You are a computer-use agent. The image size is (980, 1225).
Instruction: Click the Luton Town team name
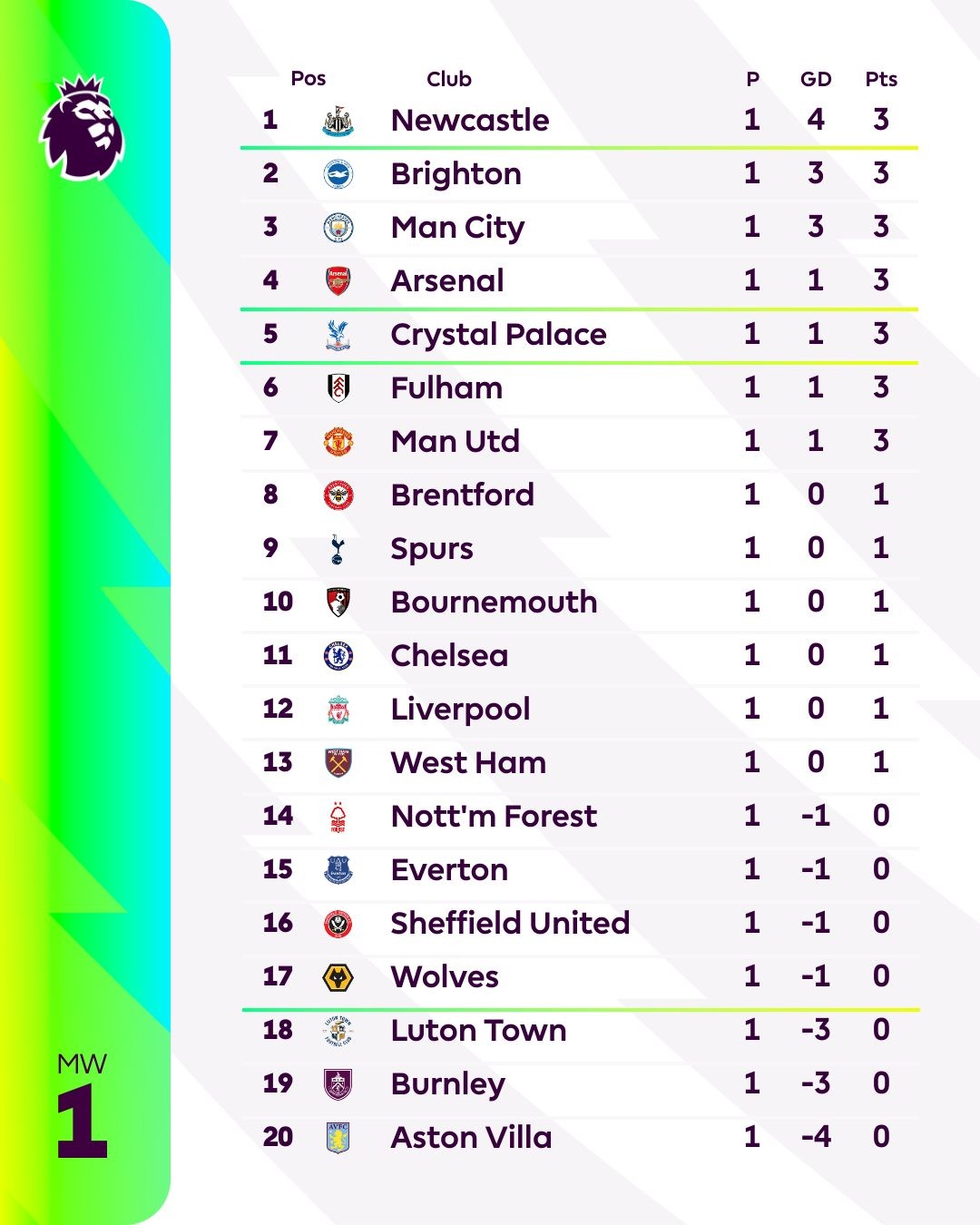click(x=478, y=1031)
